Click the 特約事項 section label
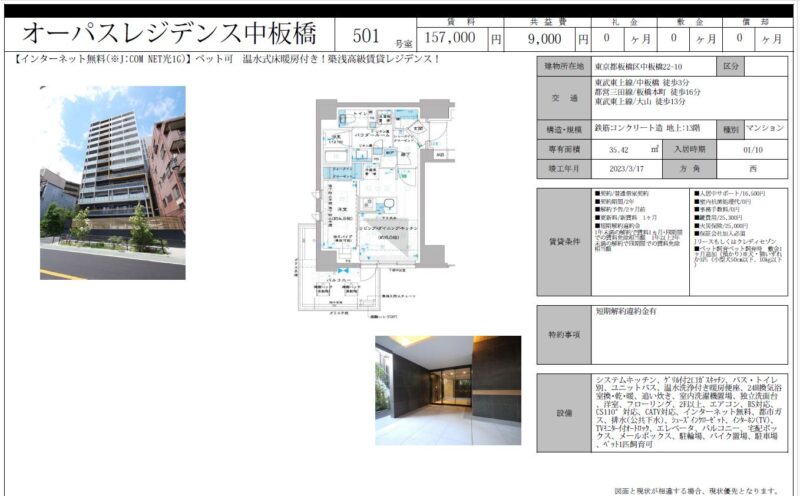This screenshot has width=800, height=496. pyautogui.click(x=564, y=335)
